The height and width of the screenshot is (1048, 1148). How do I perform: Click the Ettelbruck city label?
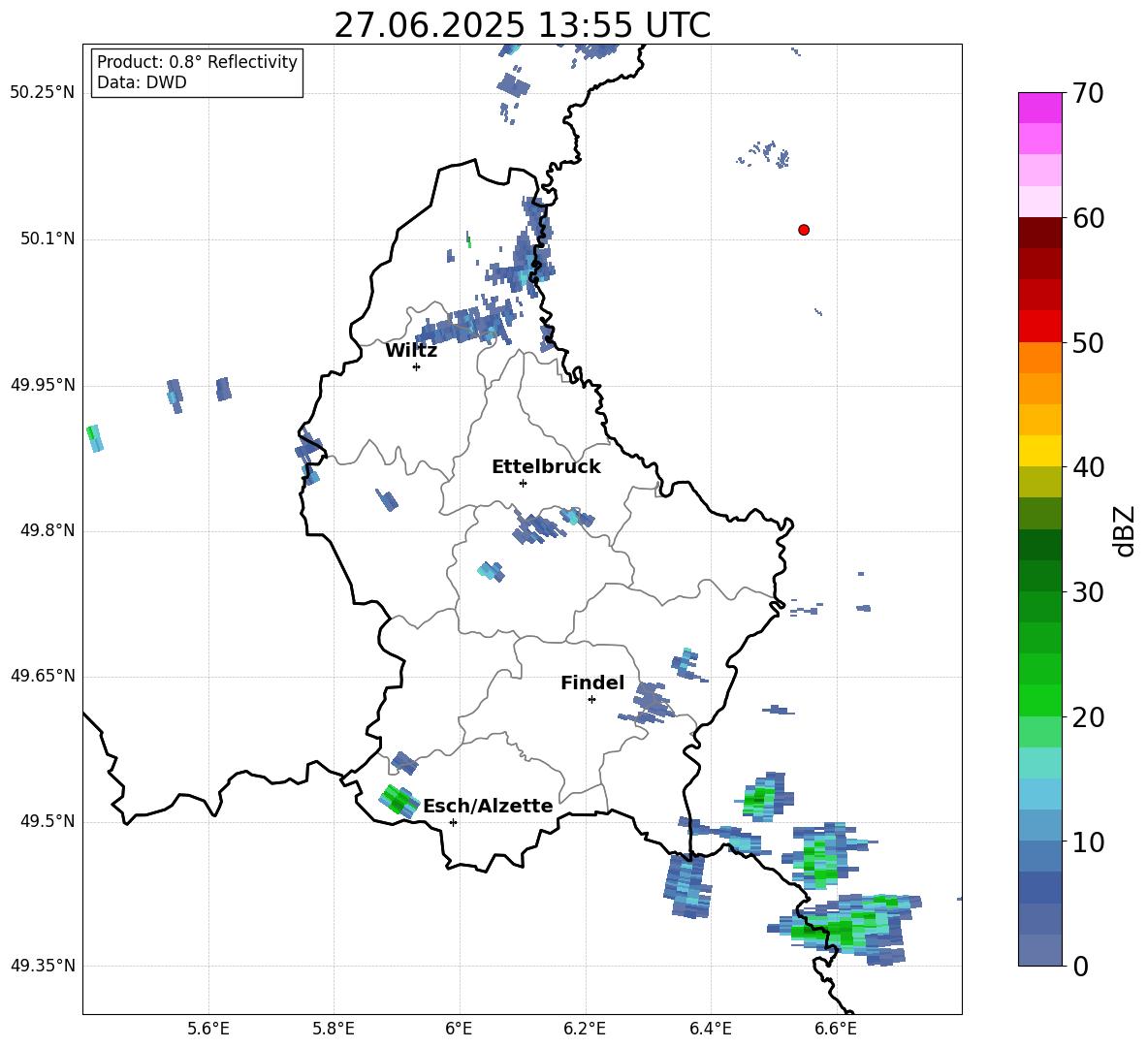tap(546, 467)
